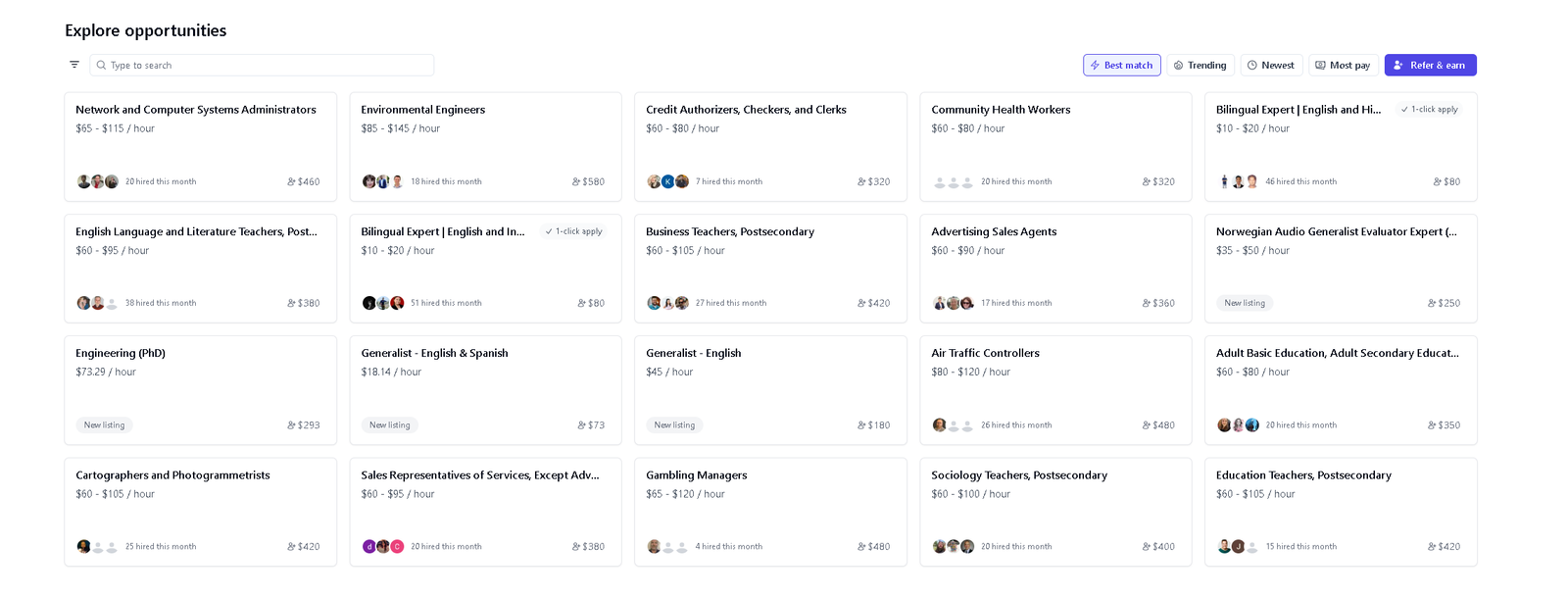
Task: Click 1-click apply on Bilingual Expert In... card
Action: tap(574, 232)
